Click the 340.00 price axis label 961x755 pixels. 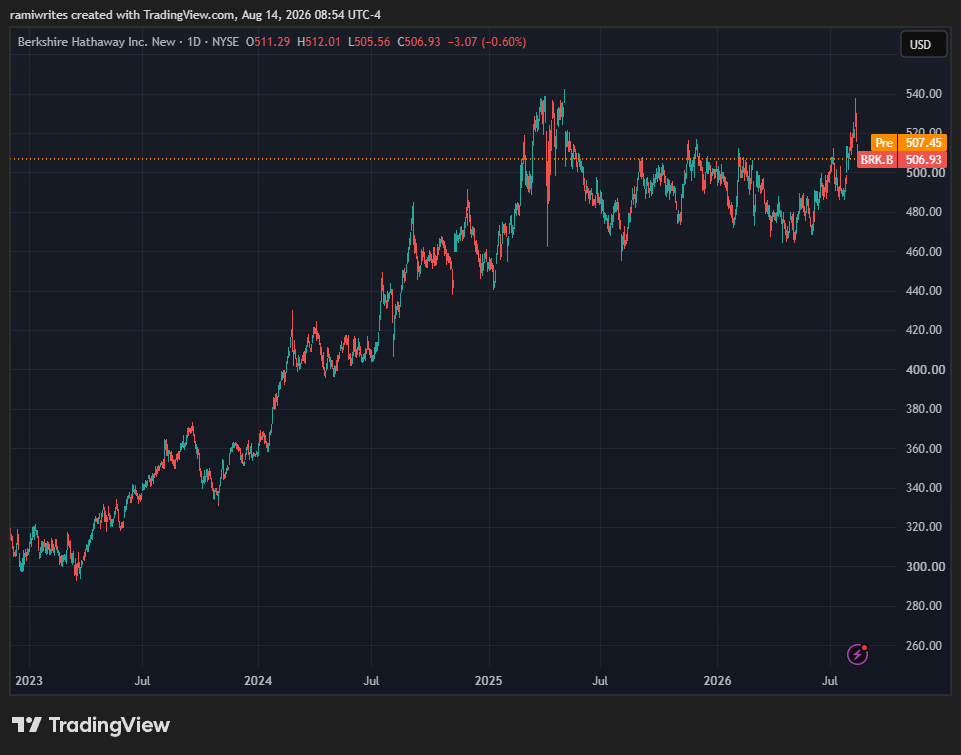924,488
